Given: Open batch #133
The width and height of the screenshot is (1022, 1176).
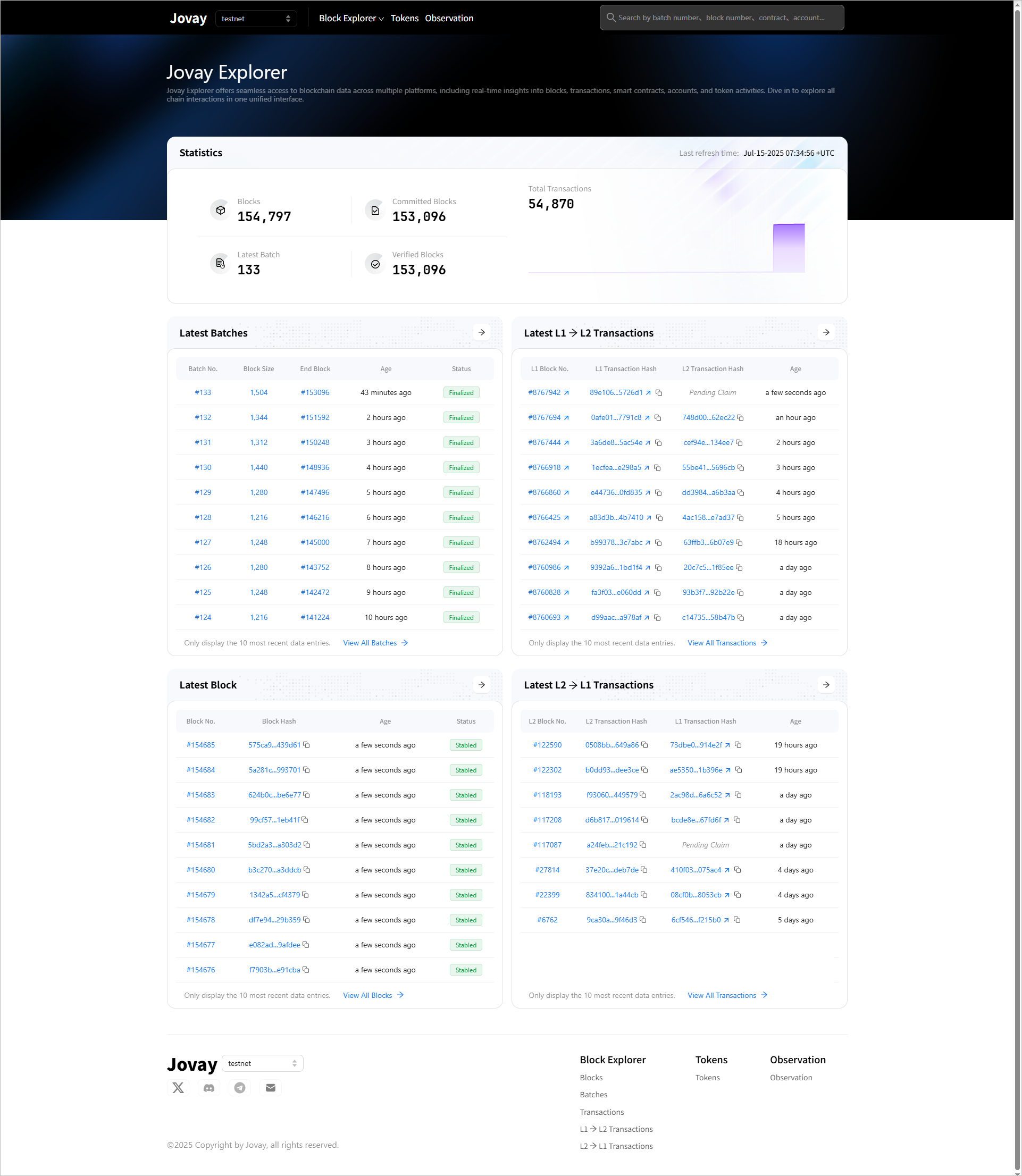Looking at the screenshot, I should (x=203, y=392).
